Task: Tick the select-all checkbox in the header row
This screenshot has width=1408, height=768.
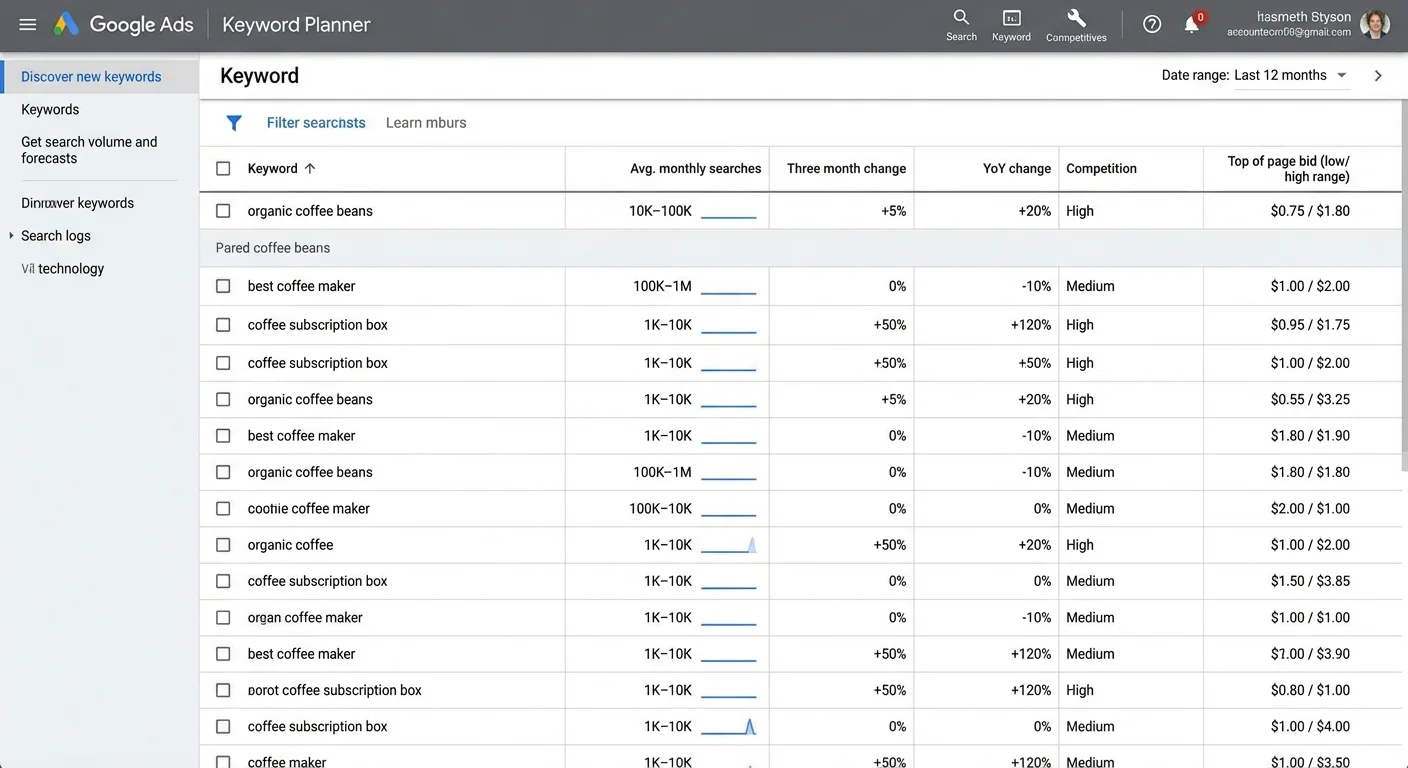Action: pyautogui.click(x=223, y=168)
